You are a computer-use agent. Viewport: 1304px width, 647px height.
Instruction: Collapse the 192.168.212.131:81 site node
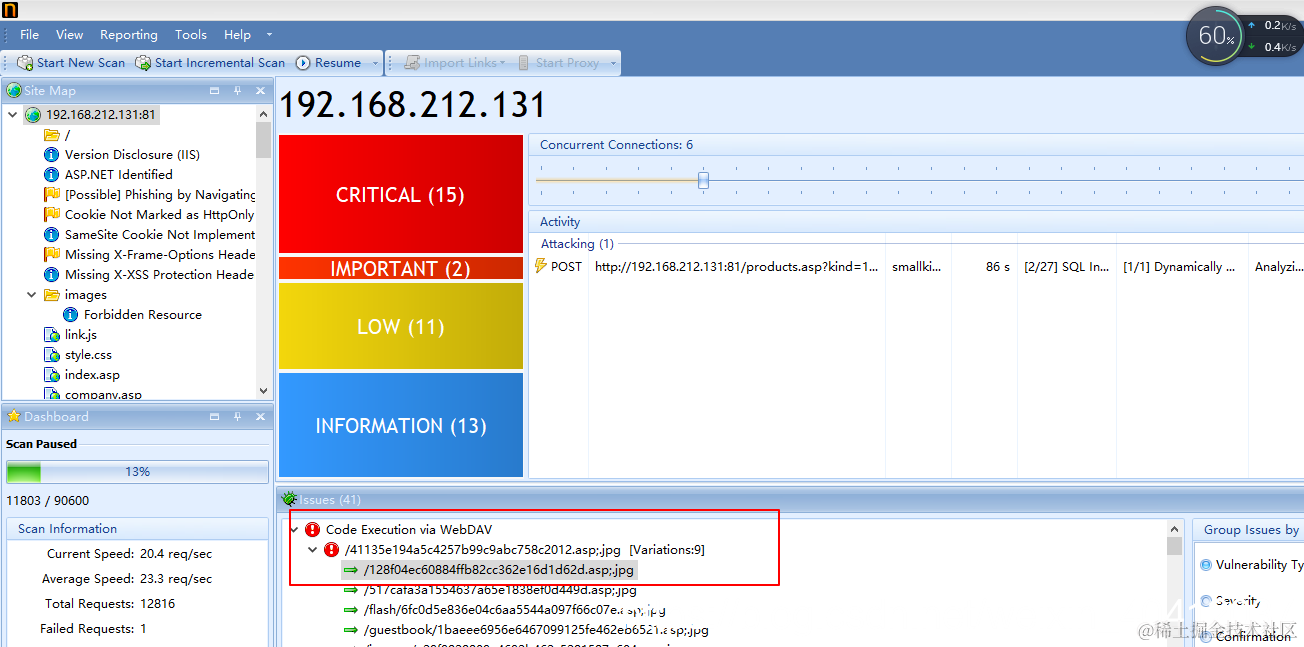(13, 115)
